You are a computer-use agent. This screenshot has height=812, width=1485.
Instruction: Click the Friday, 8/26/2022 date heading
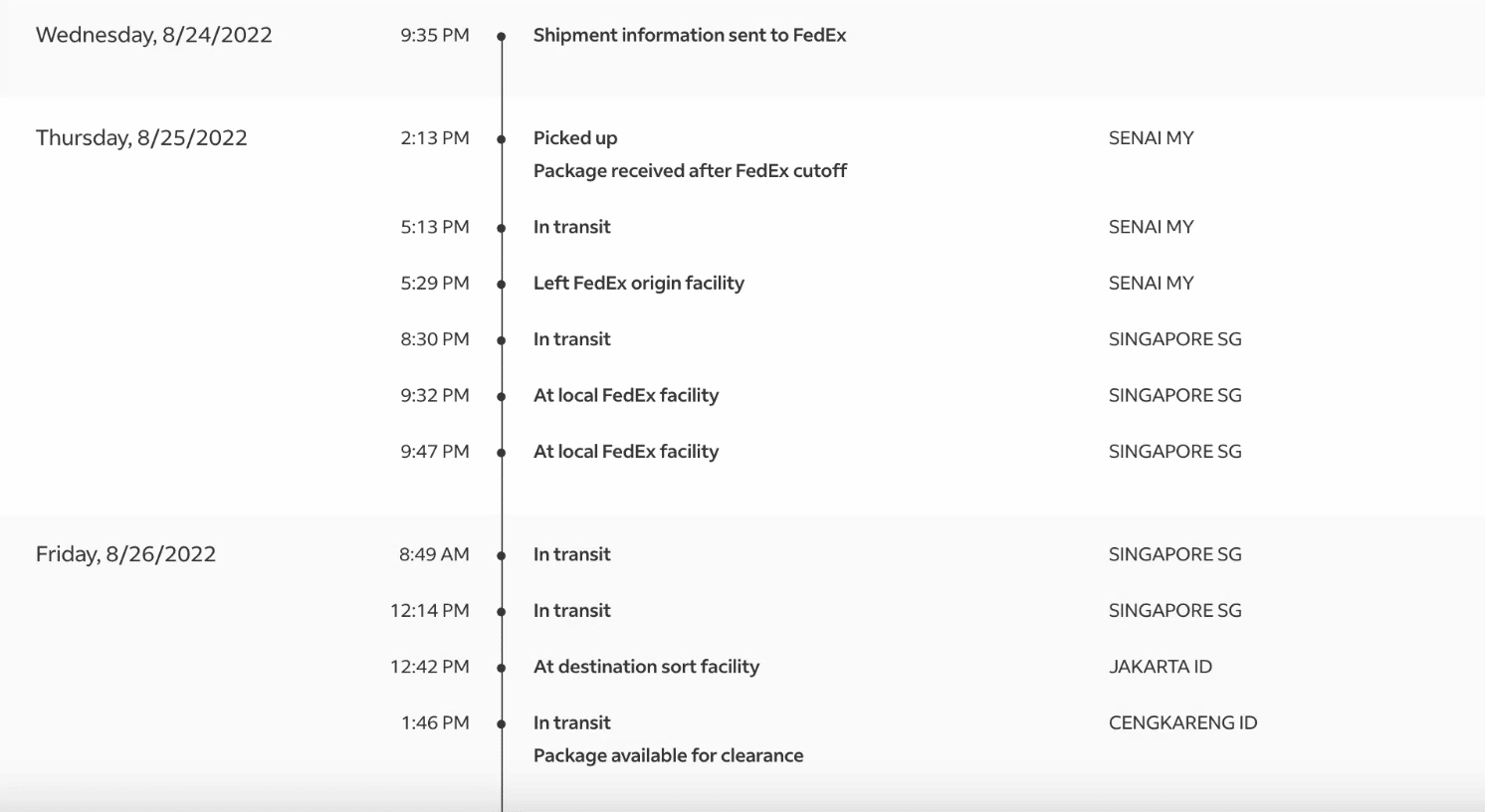(x=125, y=554)
